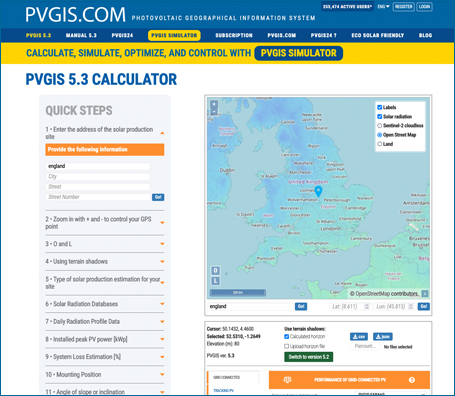Screen dimensions: 455x396
Task: Open help for Performance of Grid-Connected PV
Action: click(x=412, y=380)
